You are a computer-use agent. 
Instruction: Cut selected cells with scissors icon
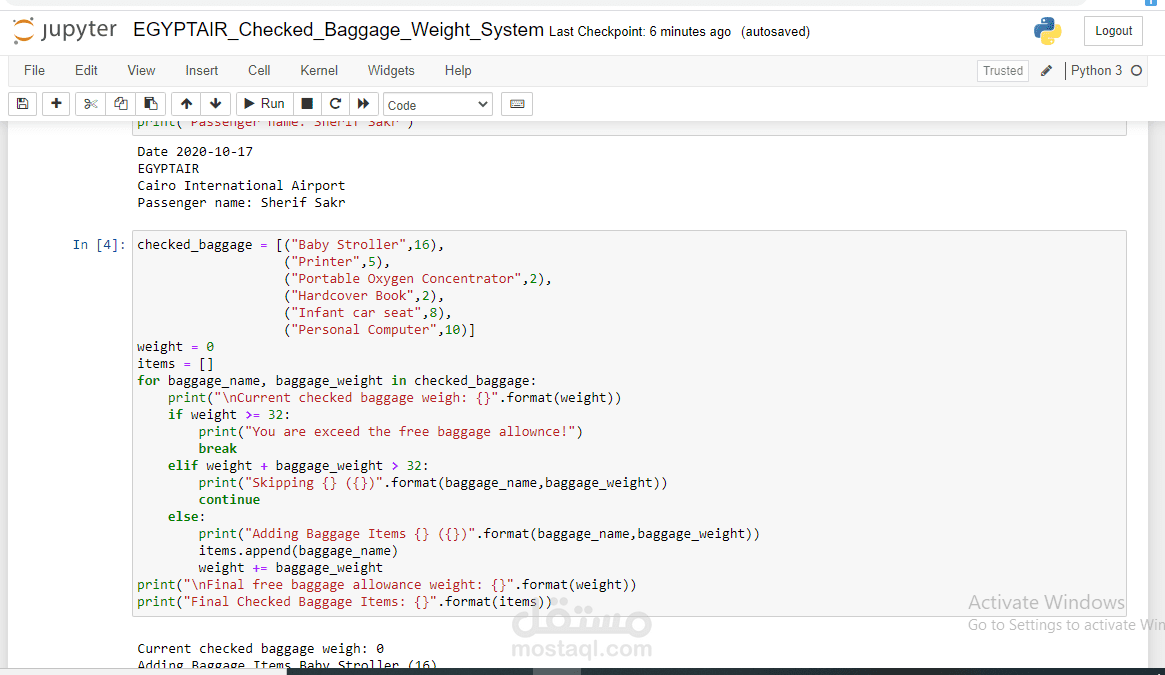[90, 104]
